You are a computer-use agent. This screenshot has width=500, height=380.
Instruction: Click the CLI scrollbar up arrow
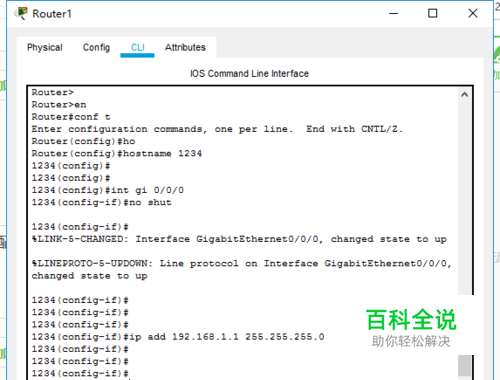coord(464,95)
